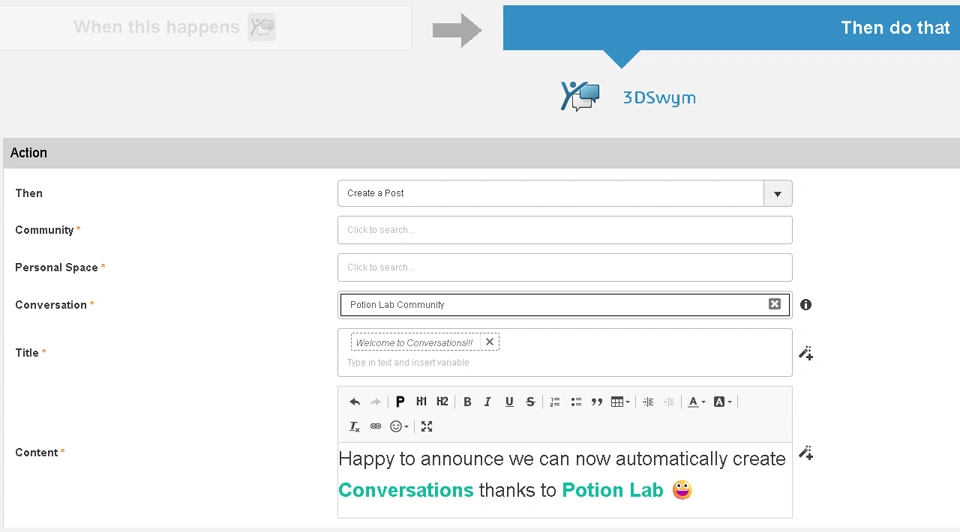Viewport: 960px width, 532px height.
Task: Insert variable into Title using wand icon
Action: (x=806, y=353)
